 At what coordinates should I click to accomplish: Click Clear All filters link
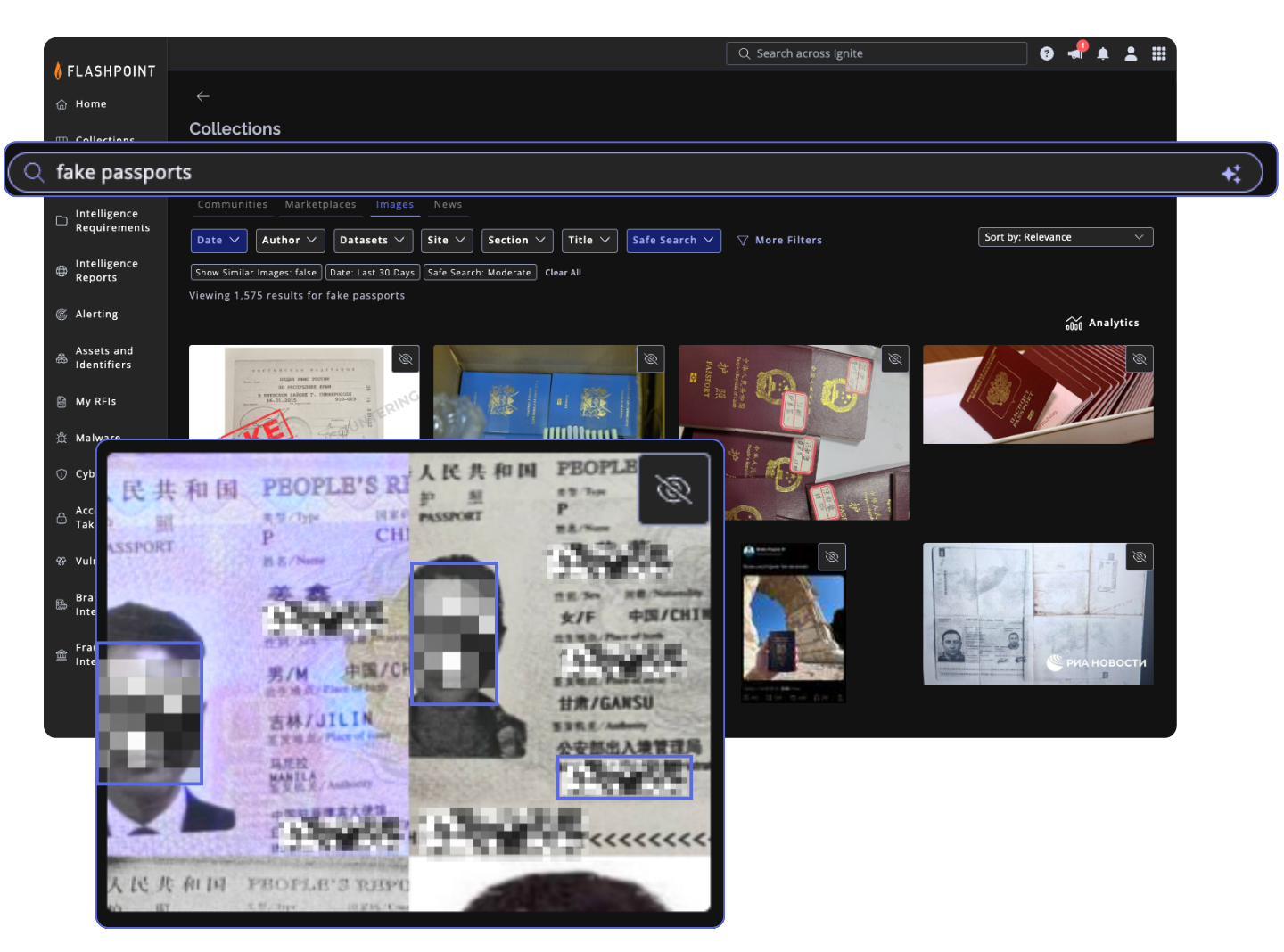click(563, 273)
